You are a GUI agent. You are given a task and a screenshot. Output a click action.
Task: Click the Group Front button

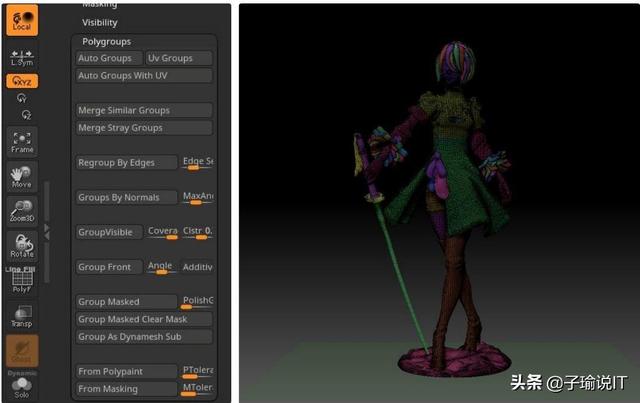click(109, 267)
